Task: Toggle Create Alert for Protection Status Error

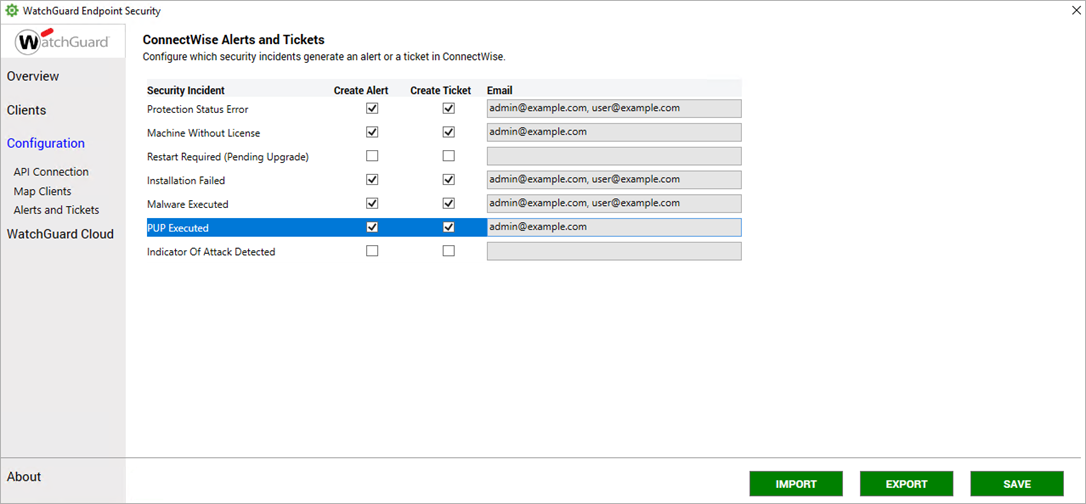Action: (372, 109)
